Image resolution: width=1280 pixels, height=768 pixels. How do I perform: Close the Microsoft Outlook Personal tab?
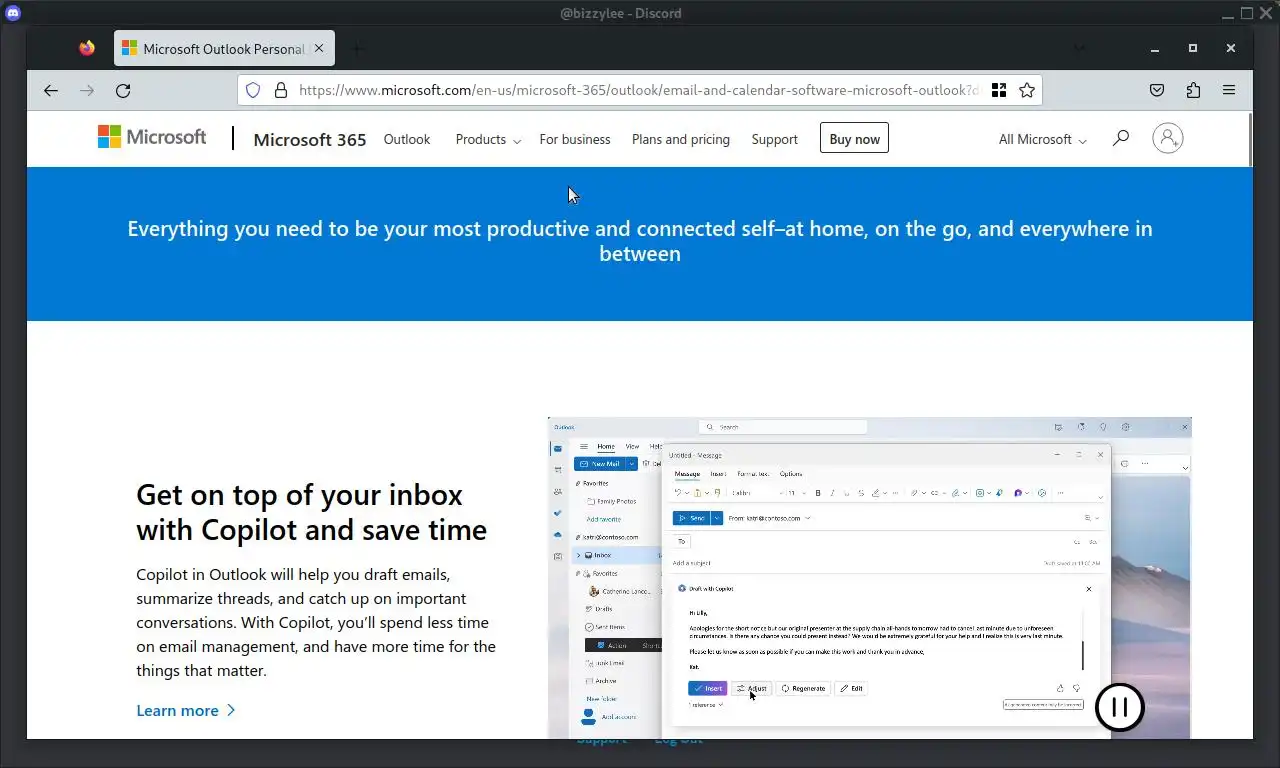tap(319, 48)
